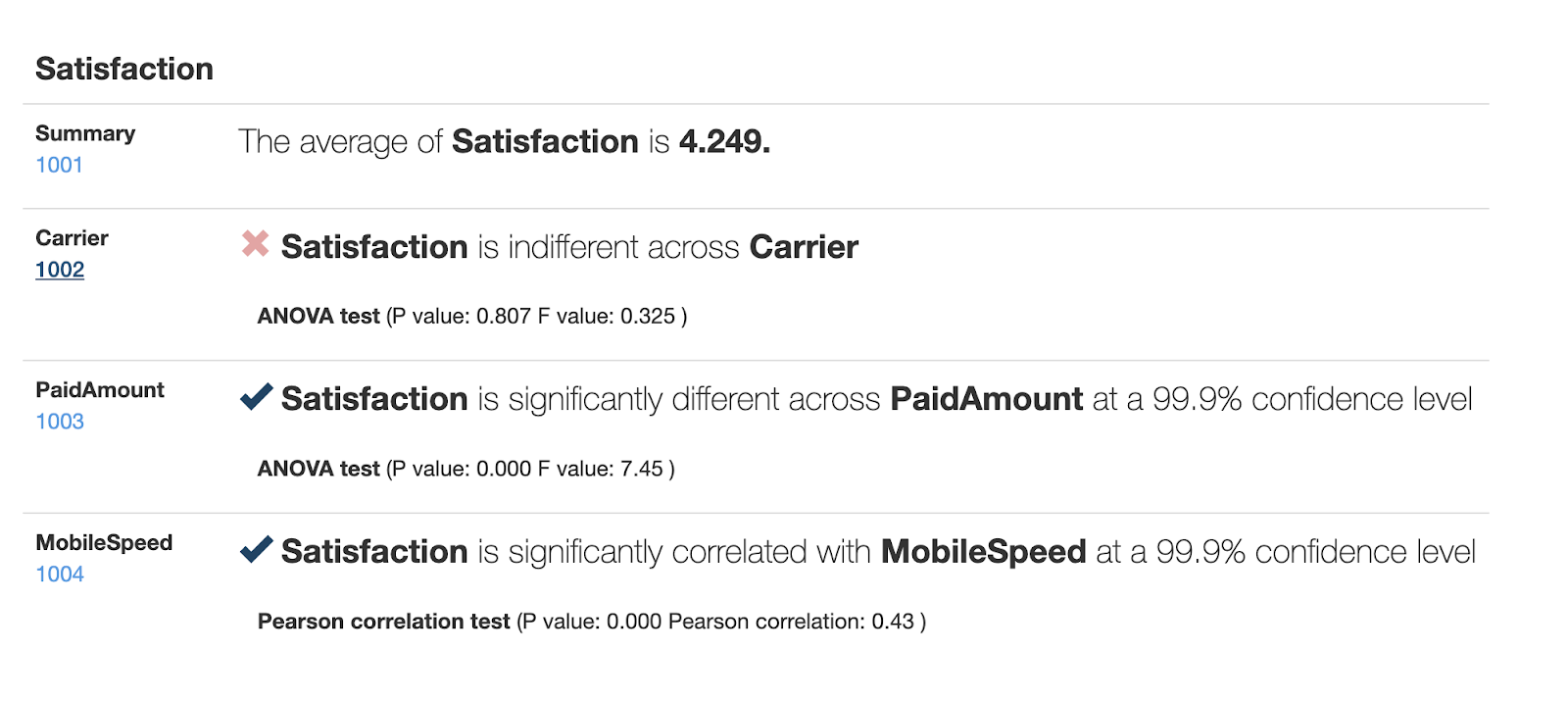Click the checkmark icon beside PaidAmount result
This screenshot has height=702, width=1568.
[x=256, y=396]
